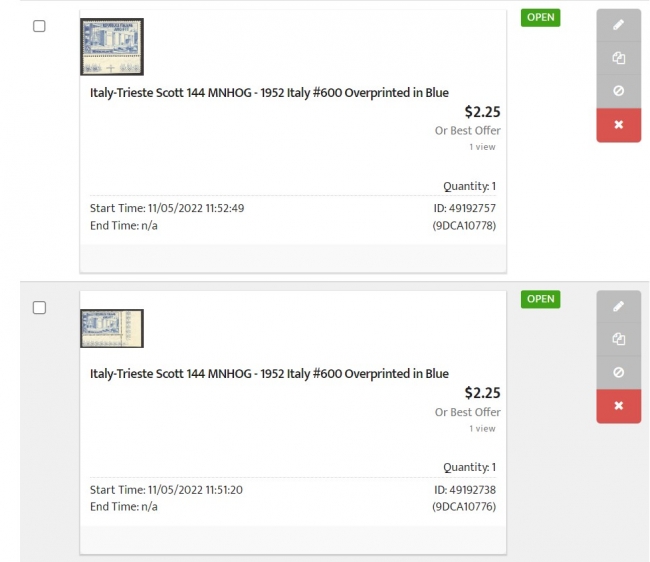Click the $2.25 price on the second listing
Screen dimensions: 650x562
pos(483,393)
